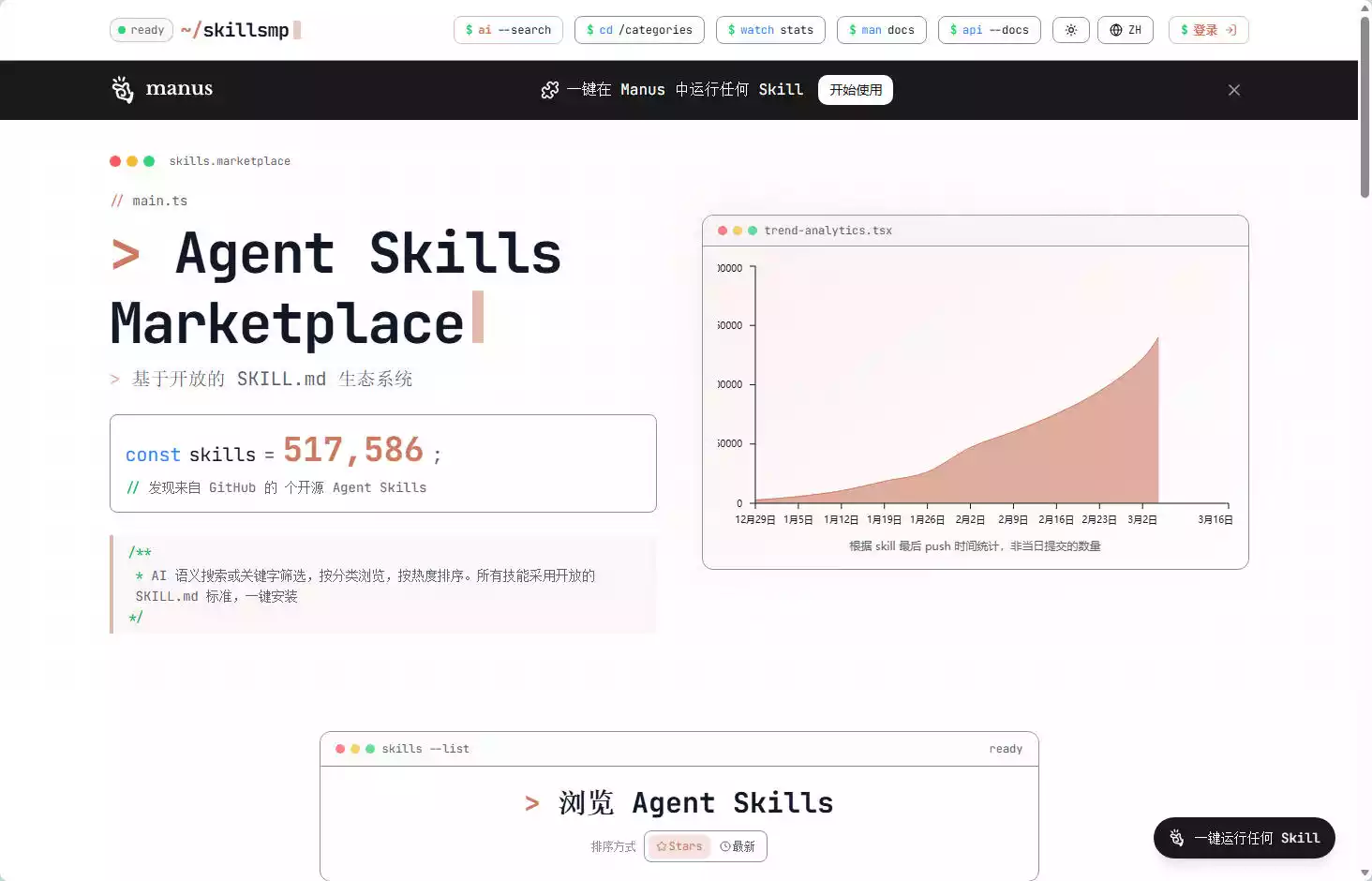Screen dimensions: 1372x881
Task: Open the "$ api --docs" nav item
Action: [990, 30]
